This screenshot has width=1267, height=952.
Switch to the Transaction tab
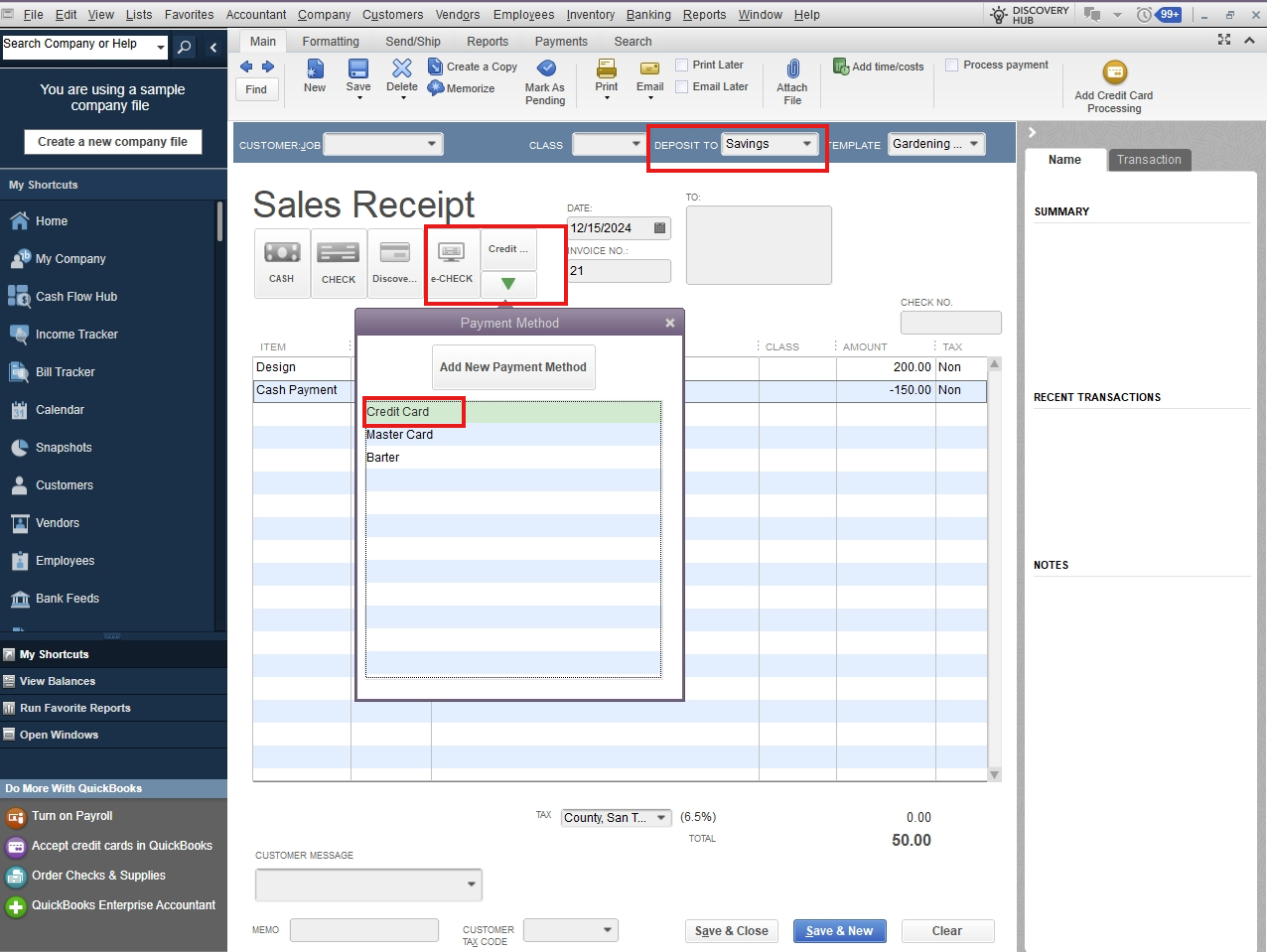click(1149, 160)
